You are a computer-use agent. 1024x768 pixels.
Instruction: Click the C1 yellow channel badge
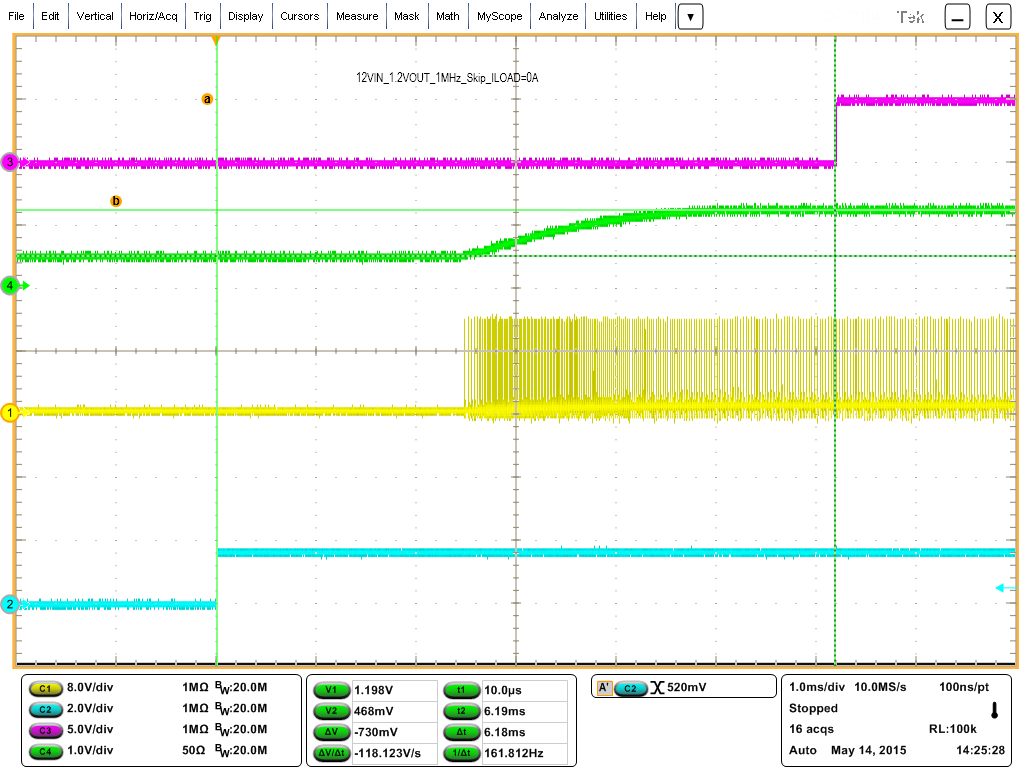45,687
